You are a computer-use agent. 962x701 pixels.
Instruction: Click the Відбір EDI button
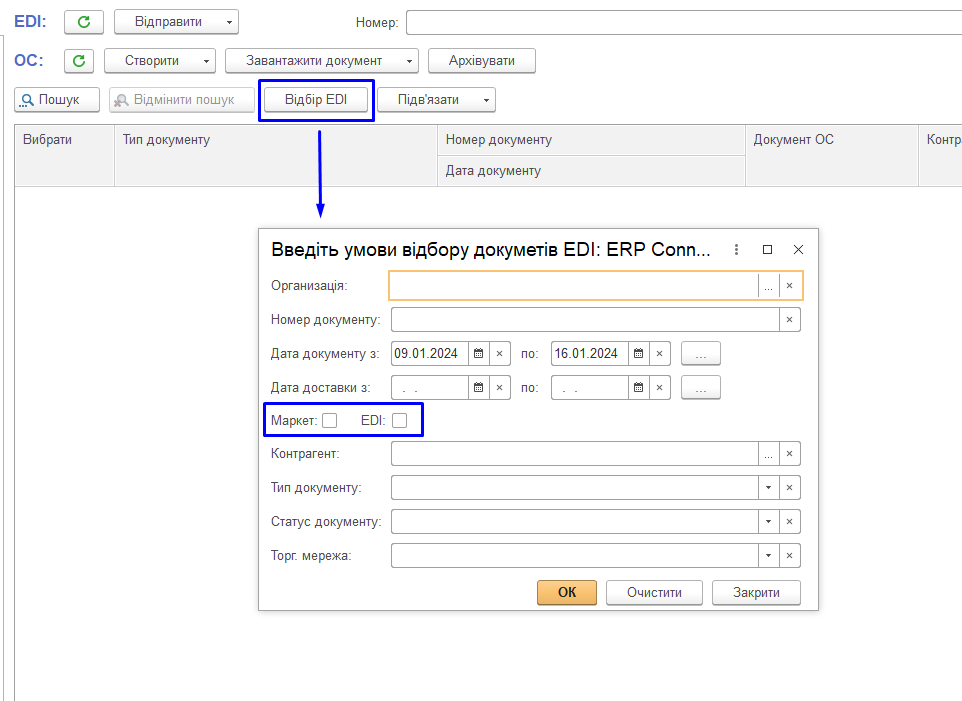pos(316,100)
